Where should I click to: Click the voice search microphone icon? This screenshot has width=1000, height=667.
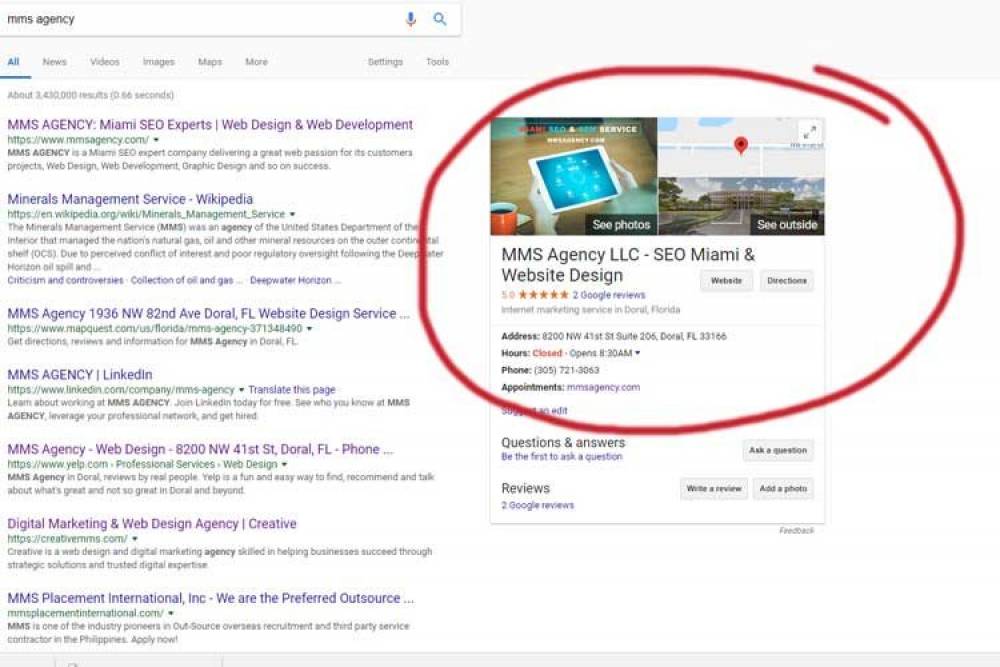click(411, 19)
